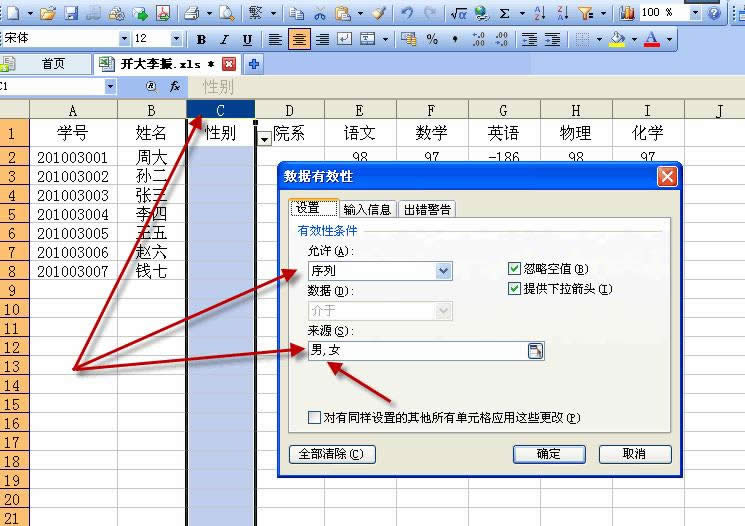
Task: Open the zoom percentage dropdown
Action: point(695,13)
